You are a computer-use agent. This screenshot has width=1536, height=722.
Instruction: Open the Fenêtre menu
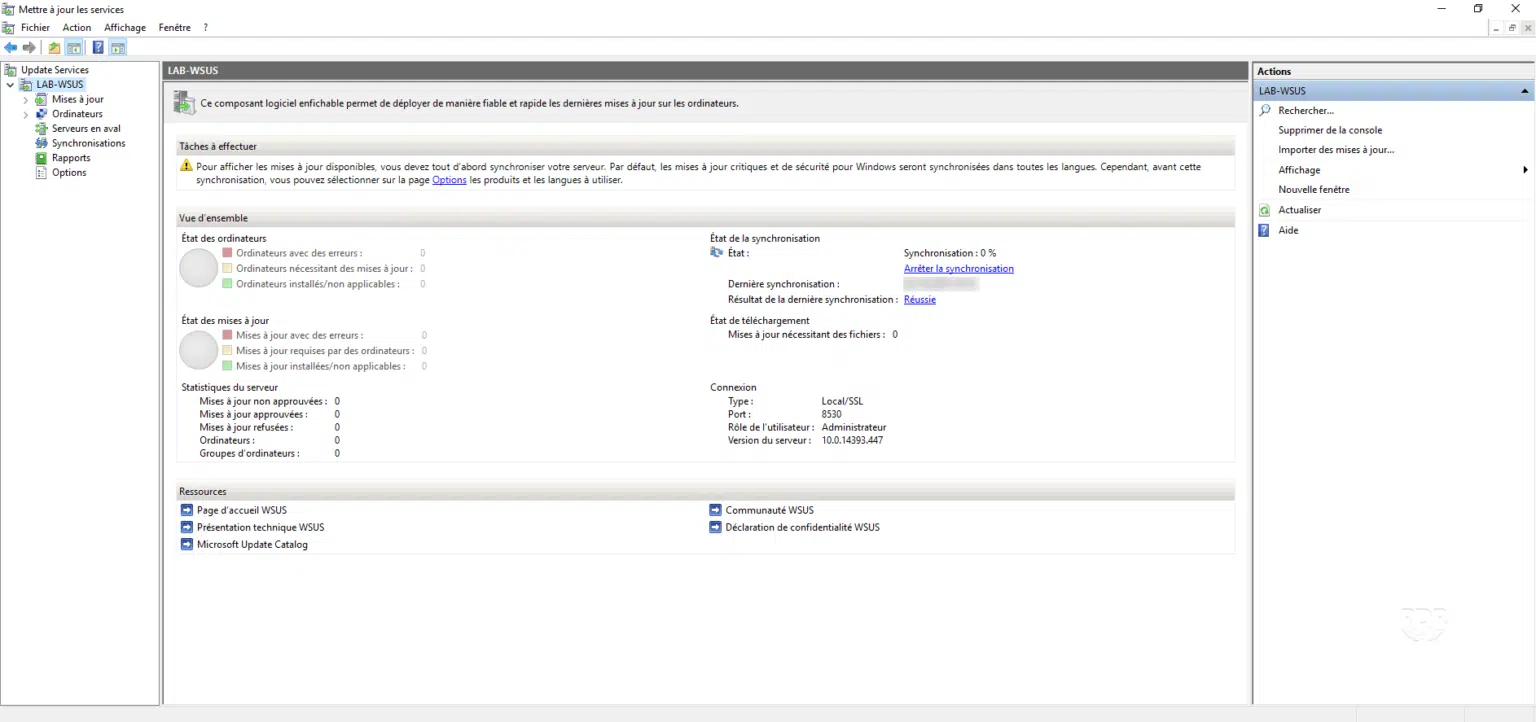tap(175, 28)
